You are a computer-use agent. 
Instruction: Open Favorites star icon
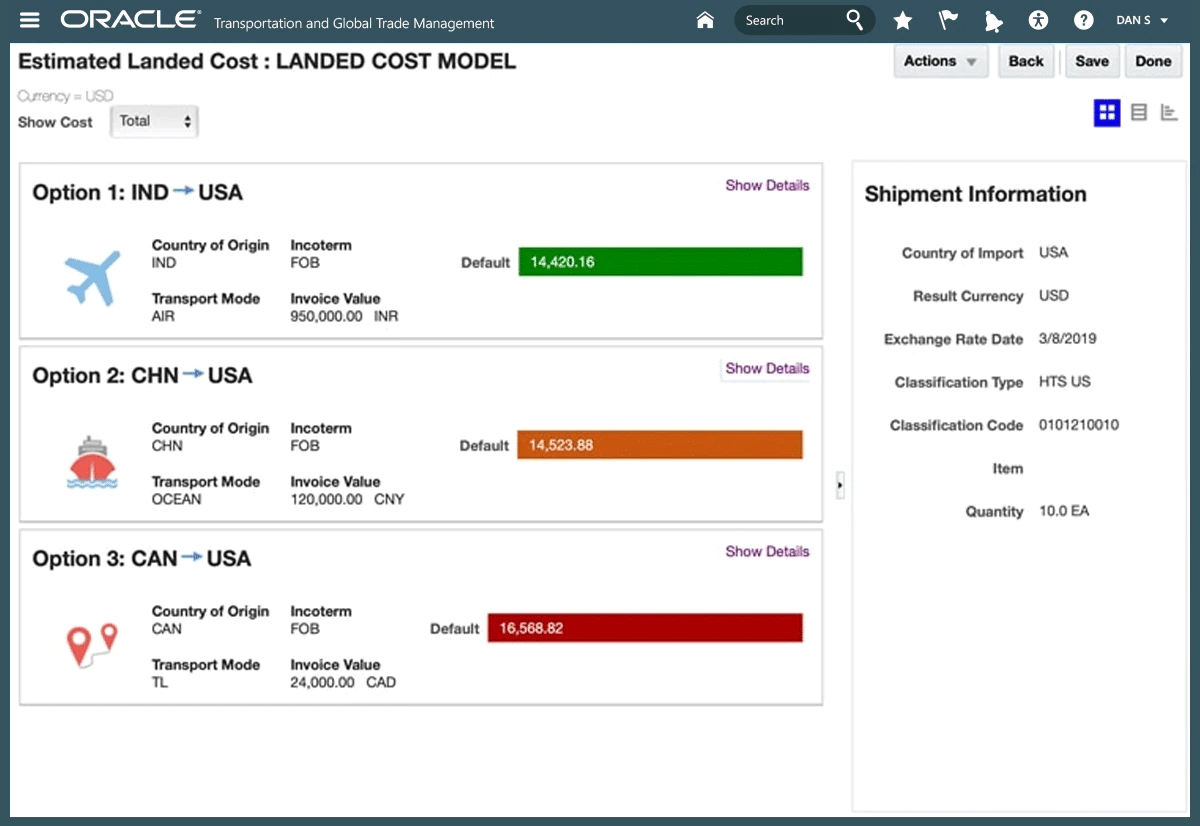(902, 21)
